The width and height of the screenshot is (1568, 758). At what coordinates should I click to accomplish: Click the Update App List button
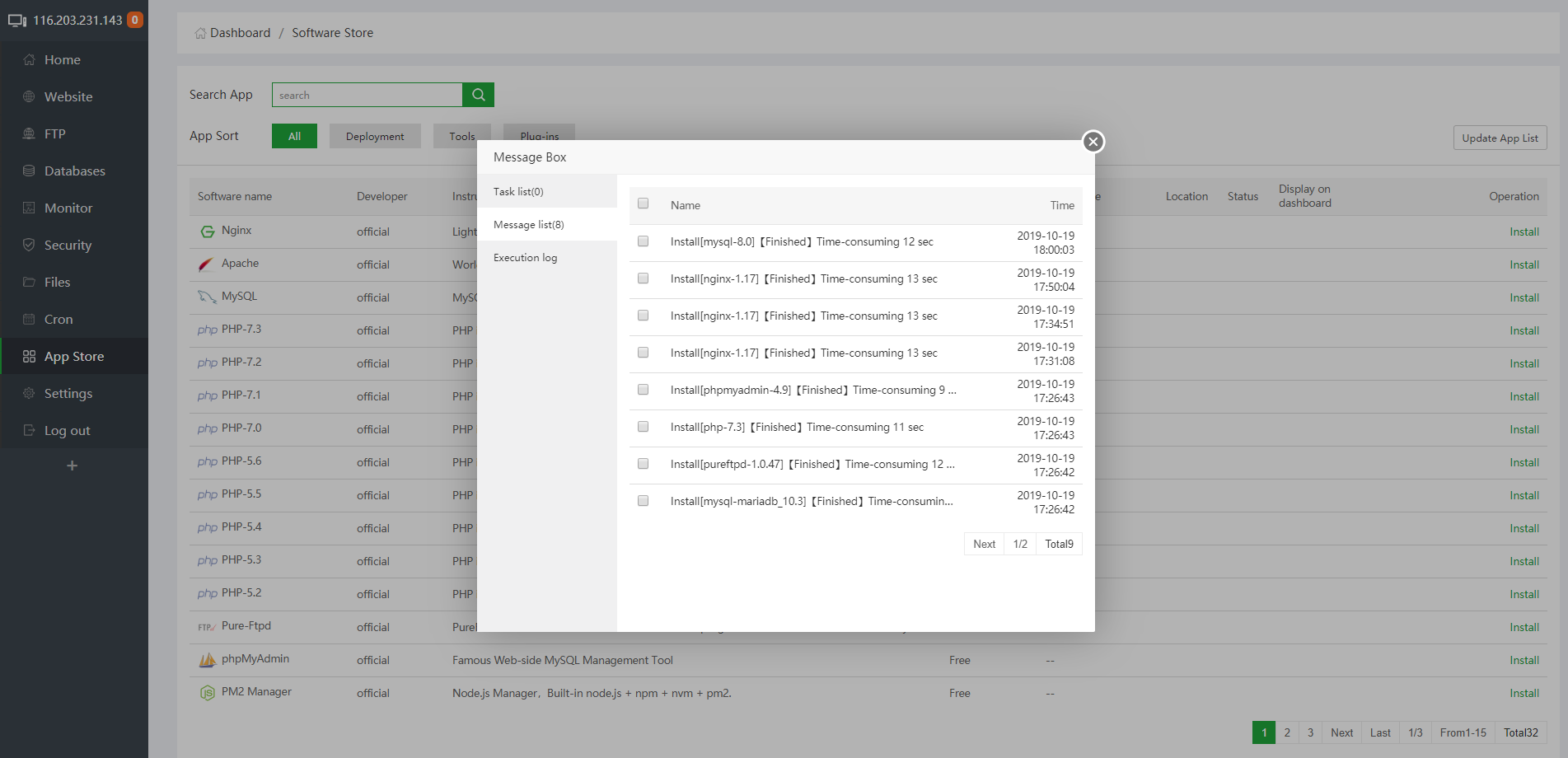pos(1500,138)
